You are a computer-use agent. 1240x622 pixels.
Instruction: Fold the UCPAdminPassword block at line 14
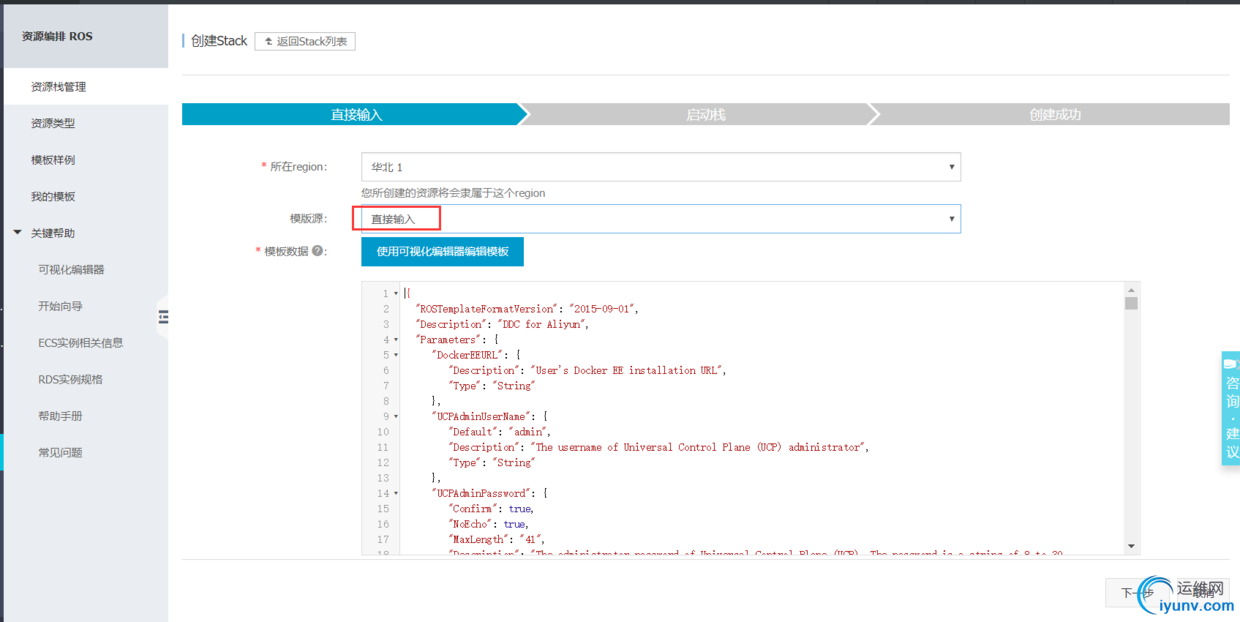396,493
